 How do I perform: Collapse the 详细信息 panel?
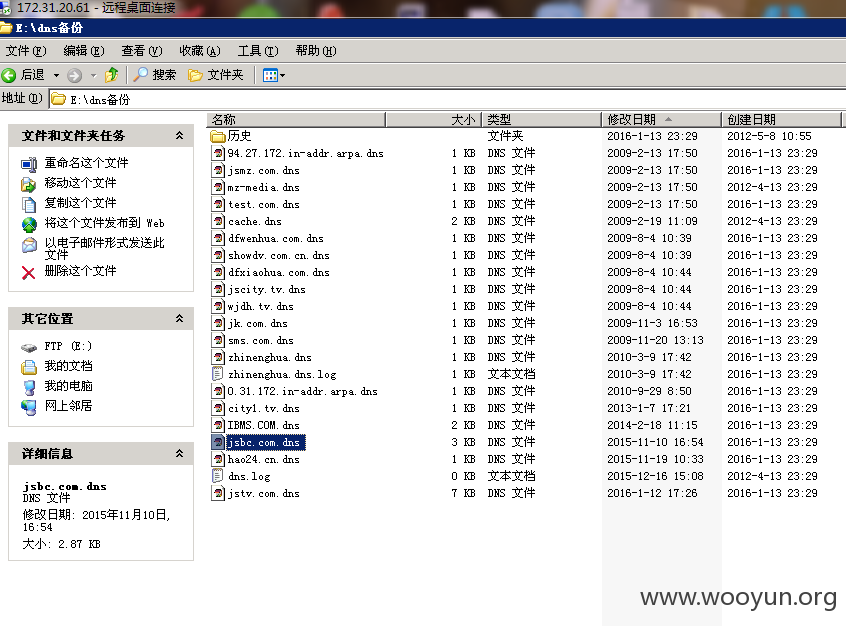(179, 453)
